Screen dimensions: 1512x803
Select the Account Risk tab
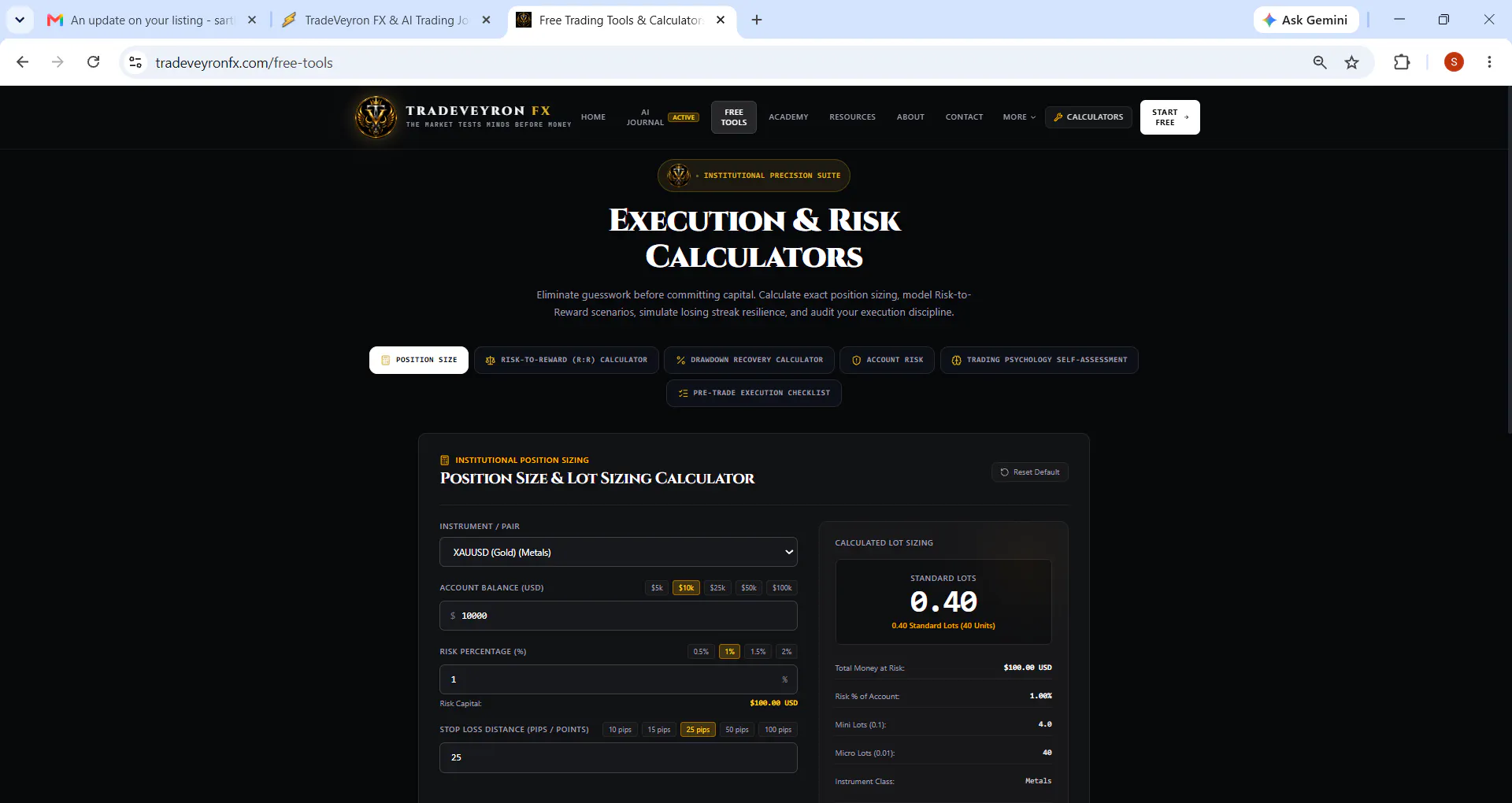pos(888,360)
